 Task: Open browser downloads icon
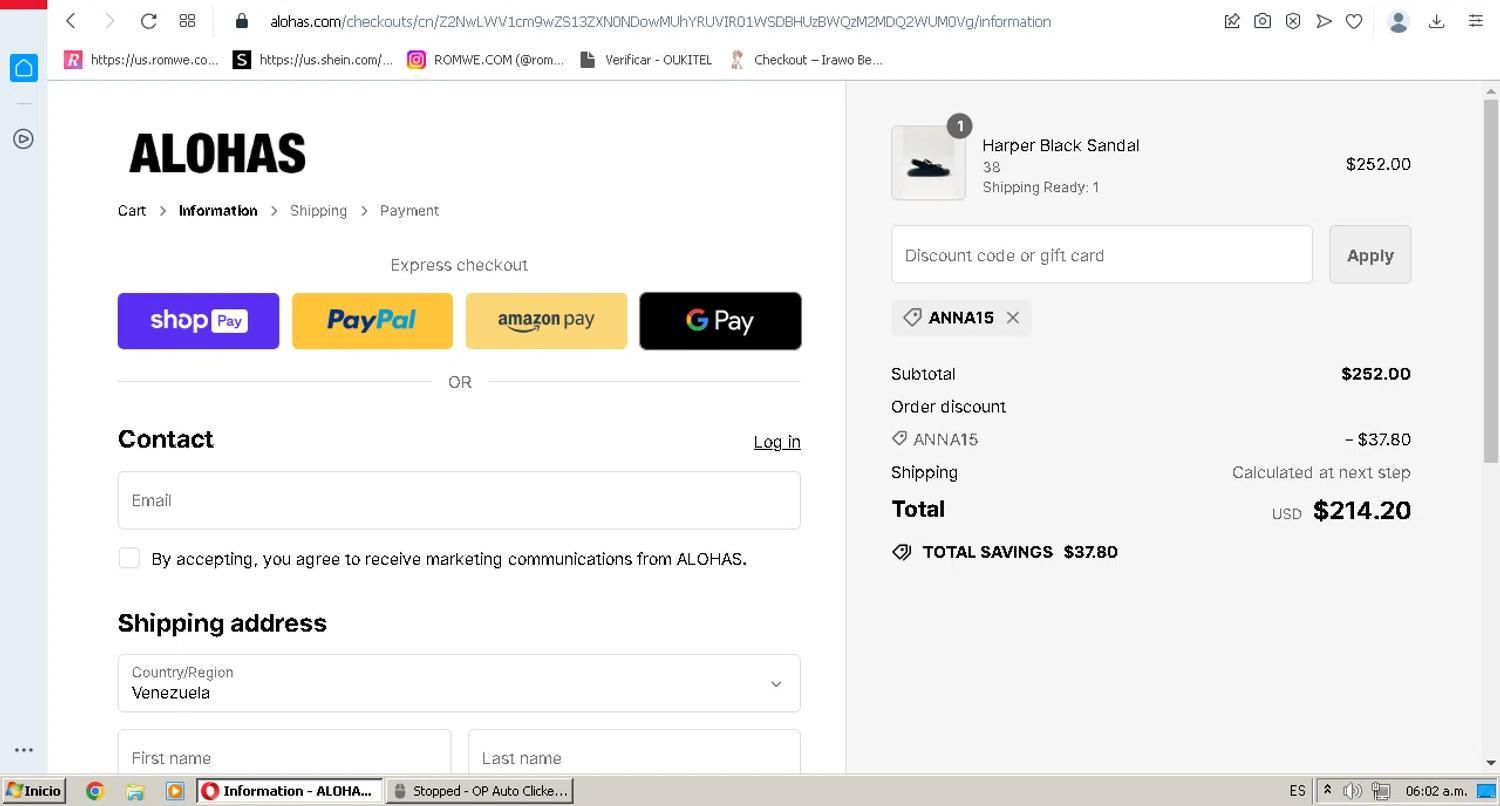tap(1437, 21)
